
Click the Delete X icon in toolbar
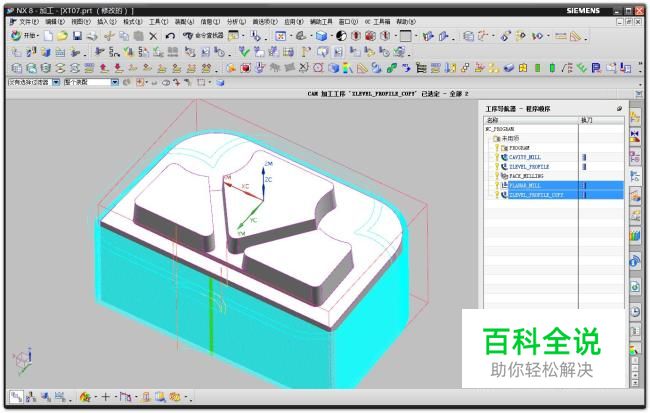(153, 35)
